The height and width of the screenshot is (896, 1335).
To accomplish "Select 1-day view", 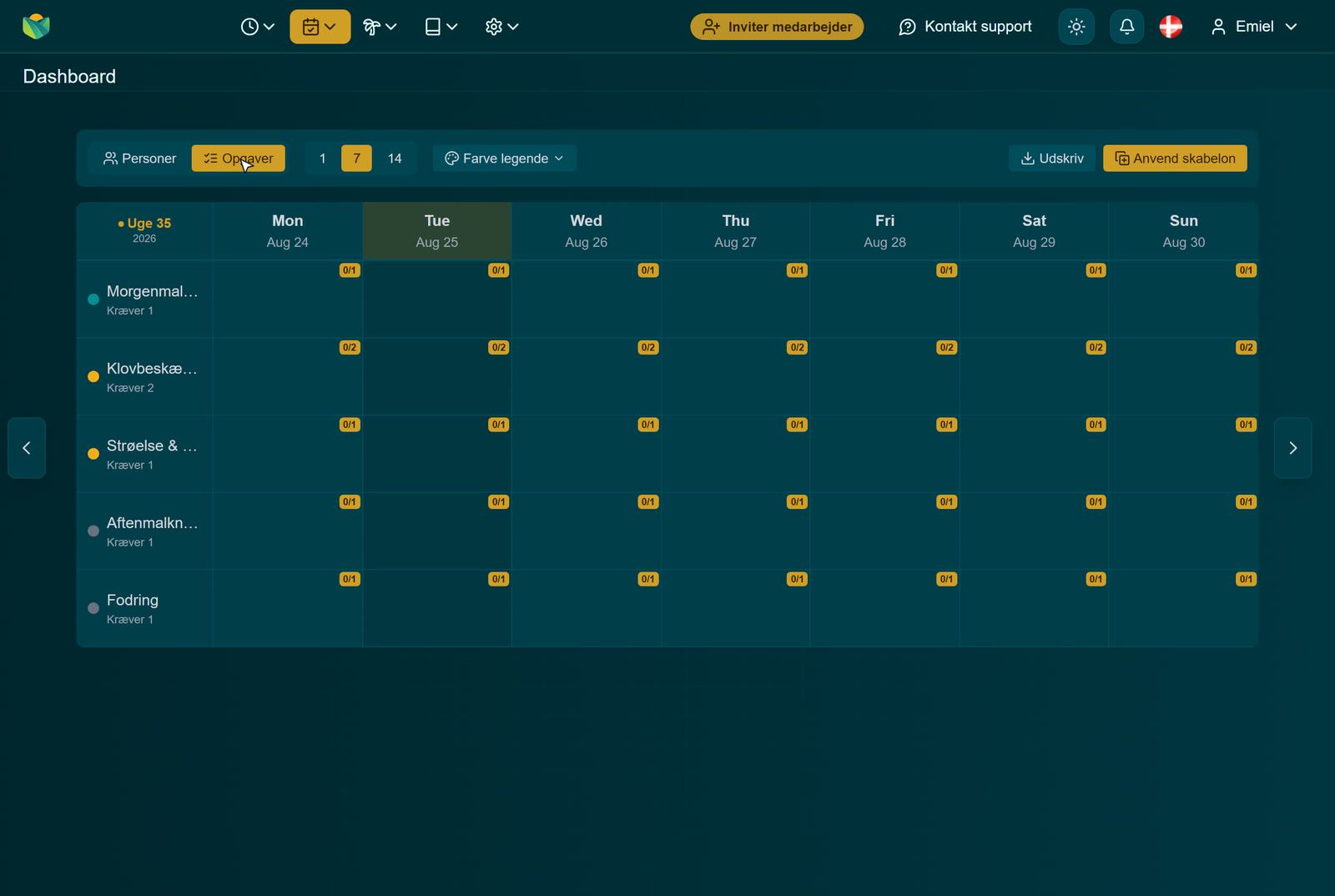I will [323, 159].
